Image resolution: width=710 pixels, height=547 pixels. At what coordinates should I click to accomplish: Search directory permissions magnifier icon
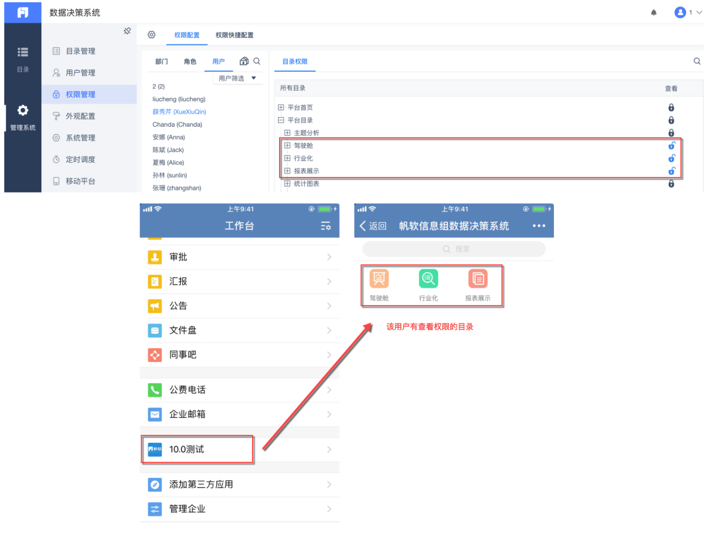[697, 61]
